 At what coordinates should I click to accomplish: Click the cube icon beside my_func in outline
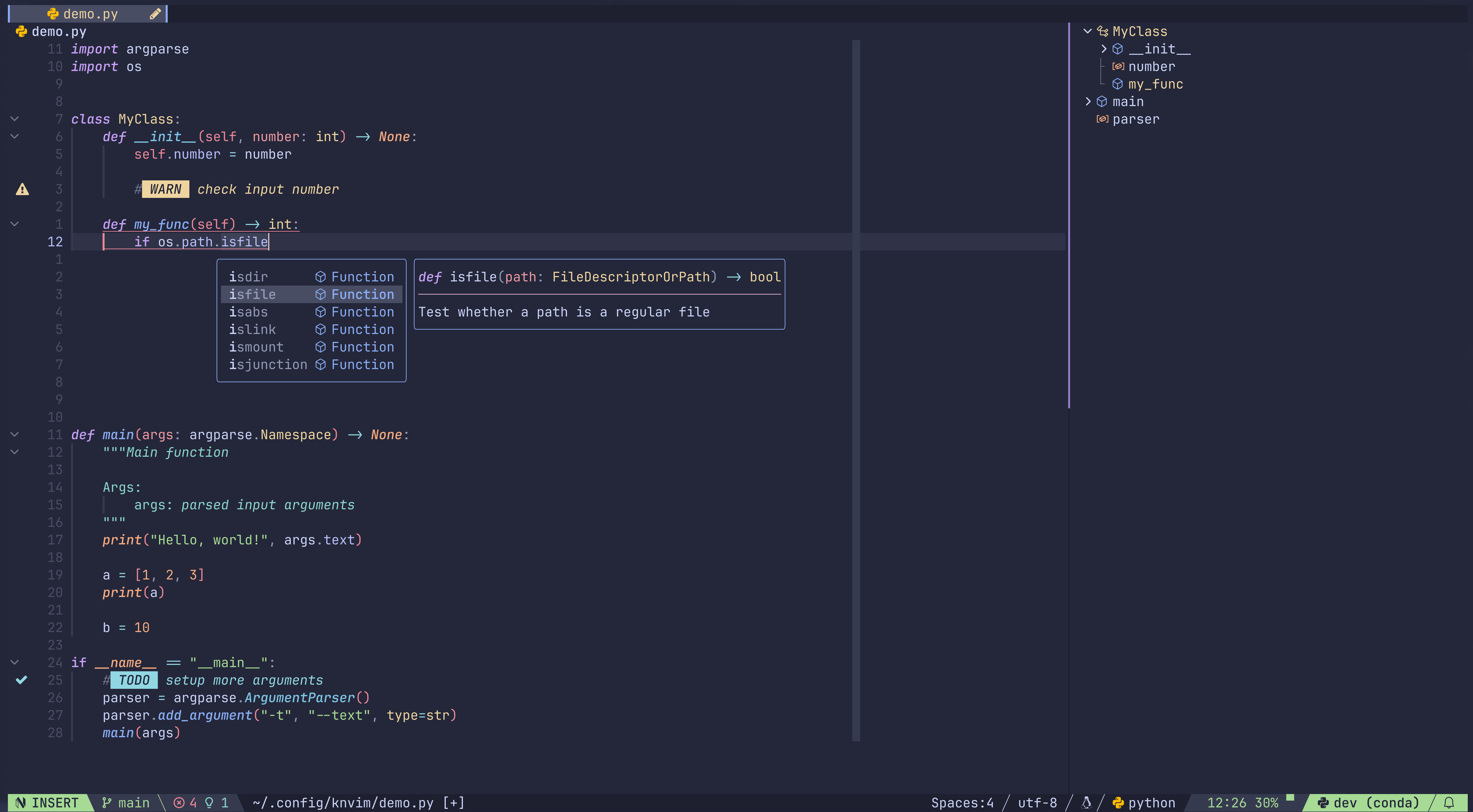click(1118, 84)
